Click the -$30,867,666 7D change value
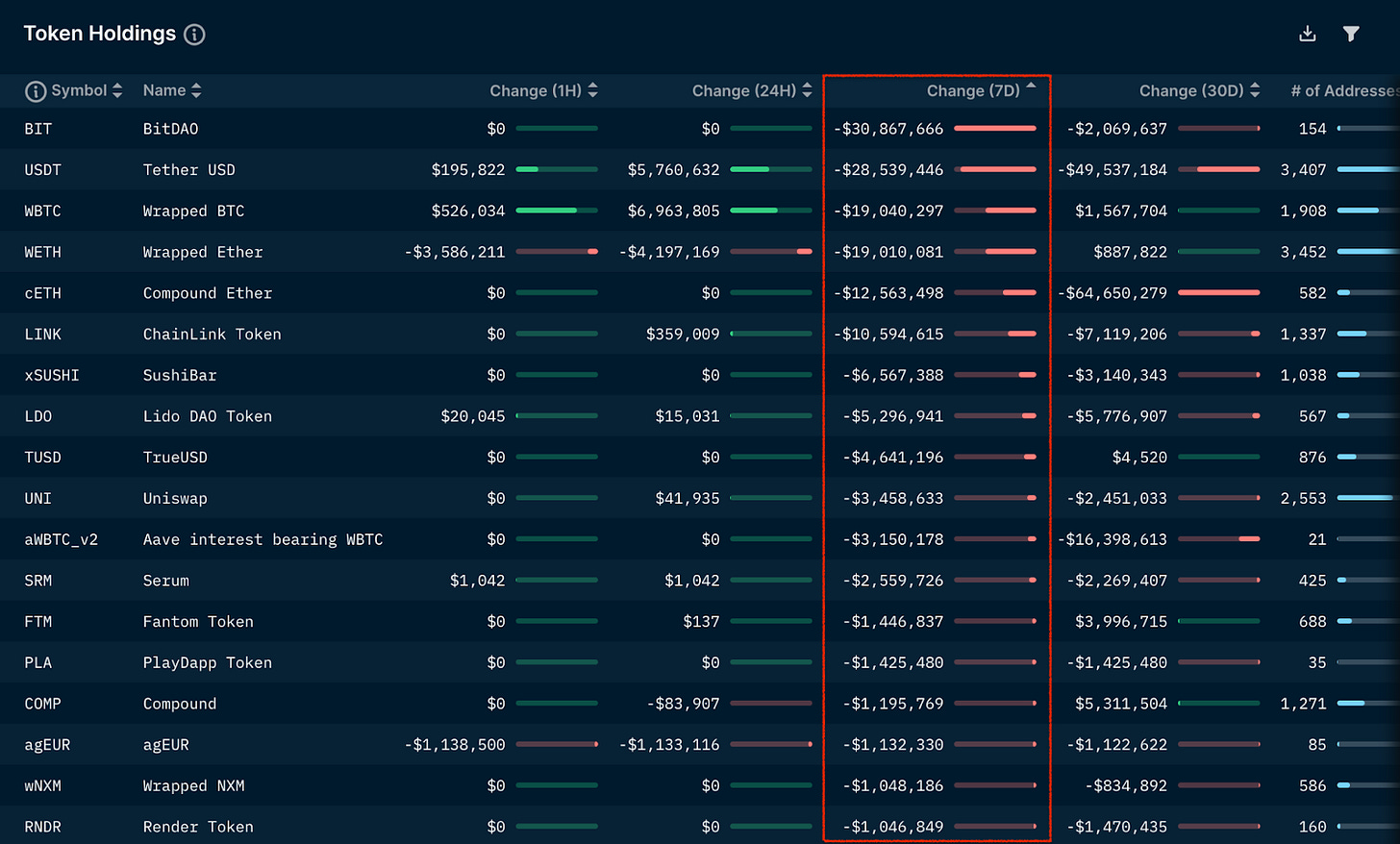 point(888,129)
